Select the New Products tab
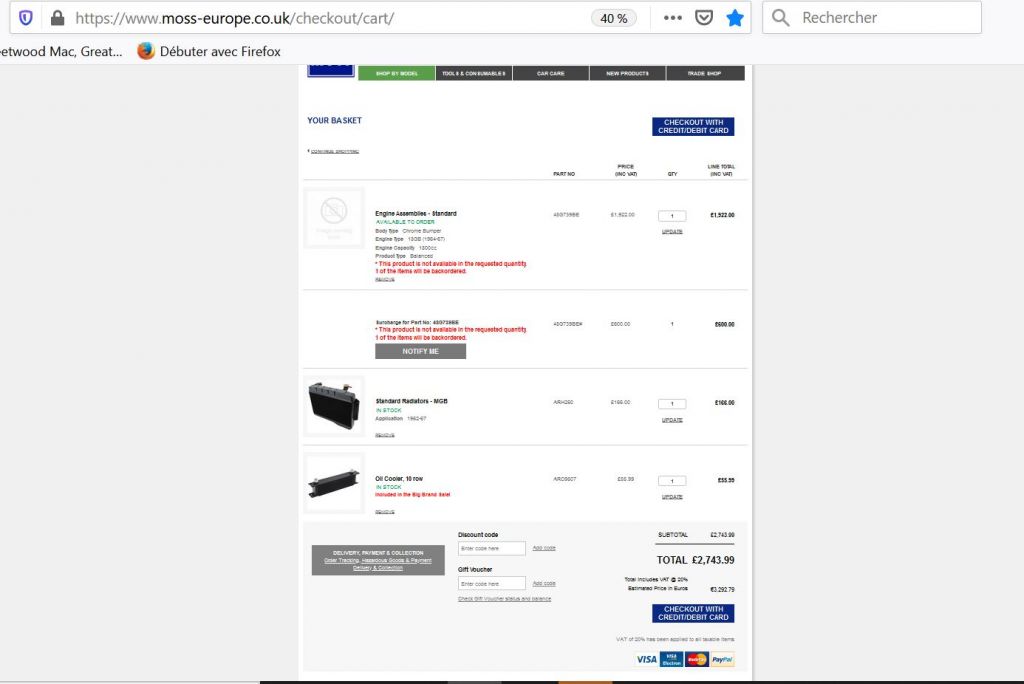The height and width of the screenshot is (684, 1024). tap(628, 73)
